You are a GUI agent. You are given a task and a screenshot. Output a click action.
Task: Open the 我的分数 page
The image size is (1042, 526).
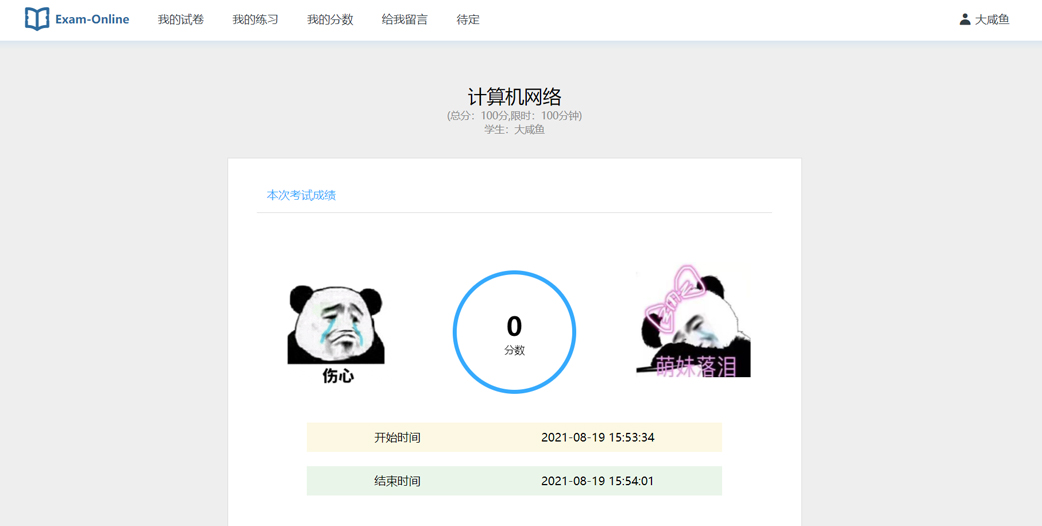coord(330,19)
